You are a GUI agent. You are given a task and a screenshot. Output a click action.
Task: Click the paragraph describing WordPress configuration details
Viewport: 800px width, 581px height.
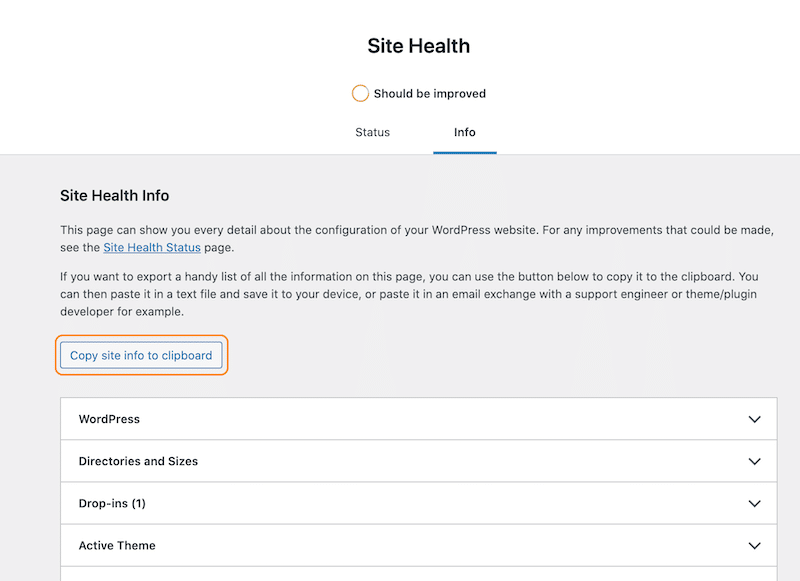coord(417,239)
